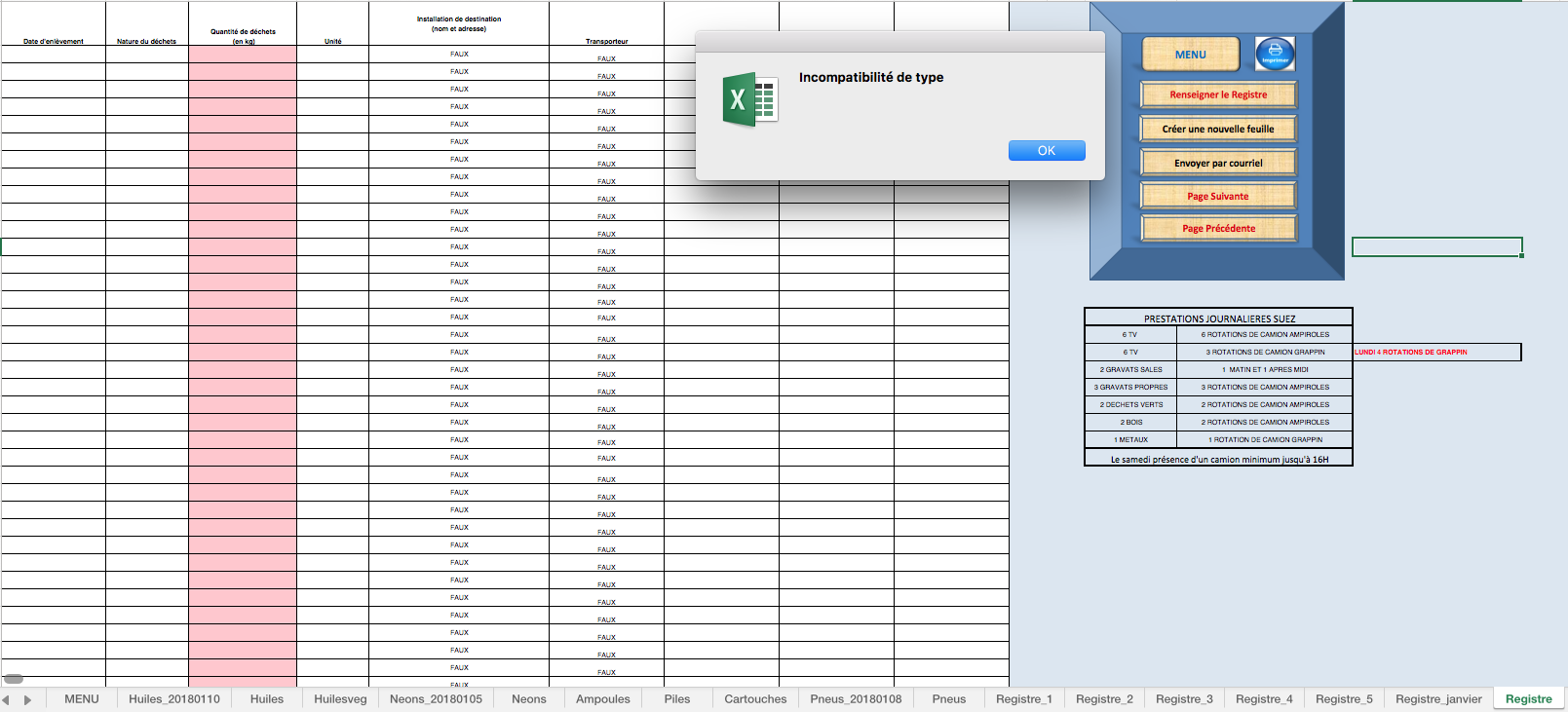The width and height of the screenshot is (1568, 712).
Task: Select the Nature du déchets header cell
Action: 147,23
